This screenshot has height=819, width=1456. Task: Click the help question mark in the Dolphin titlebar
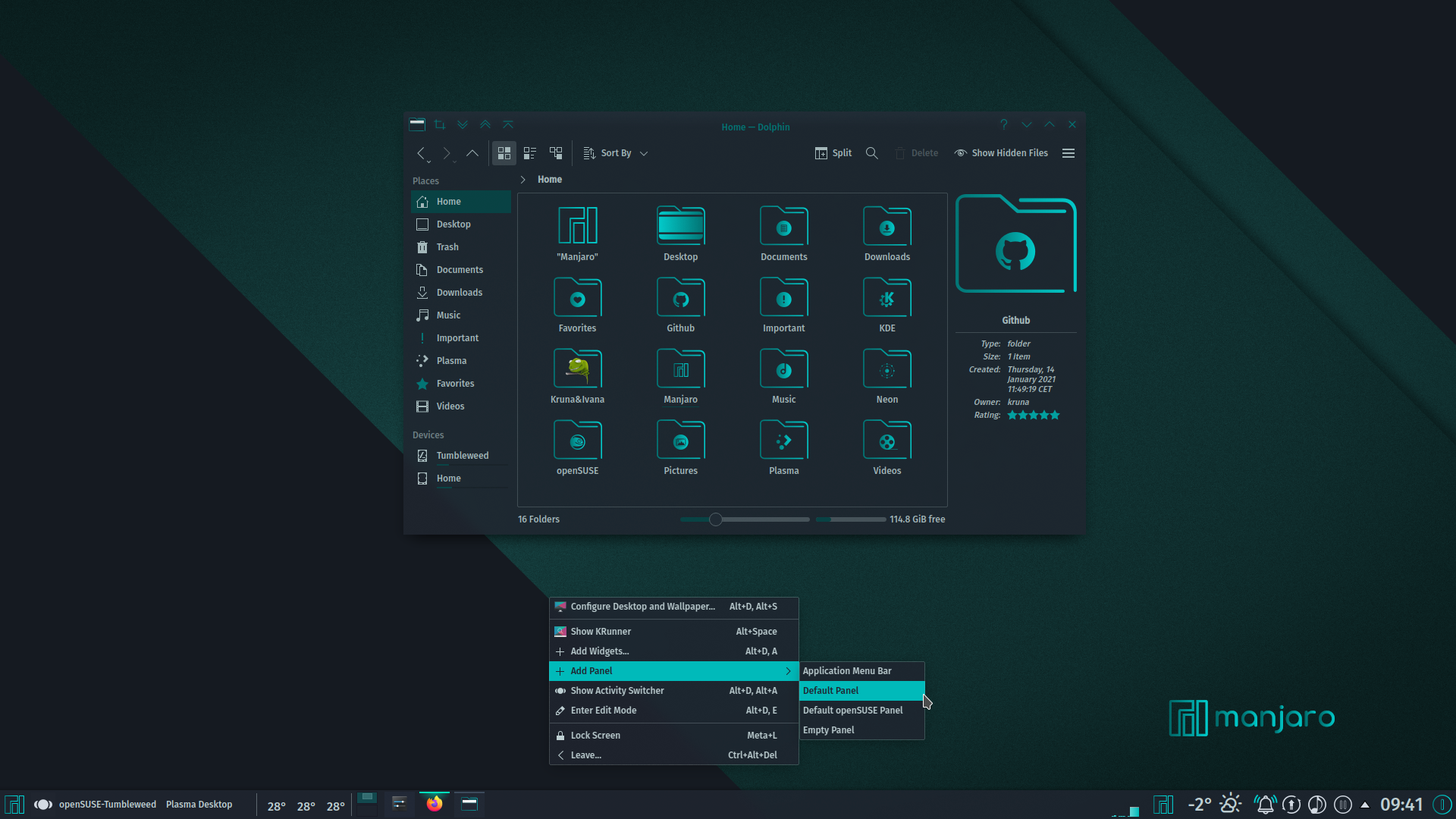coord(1004,124)
